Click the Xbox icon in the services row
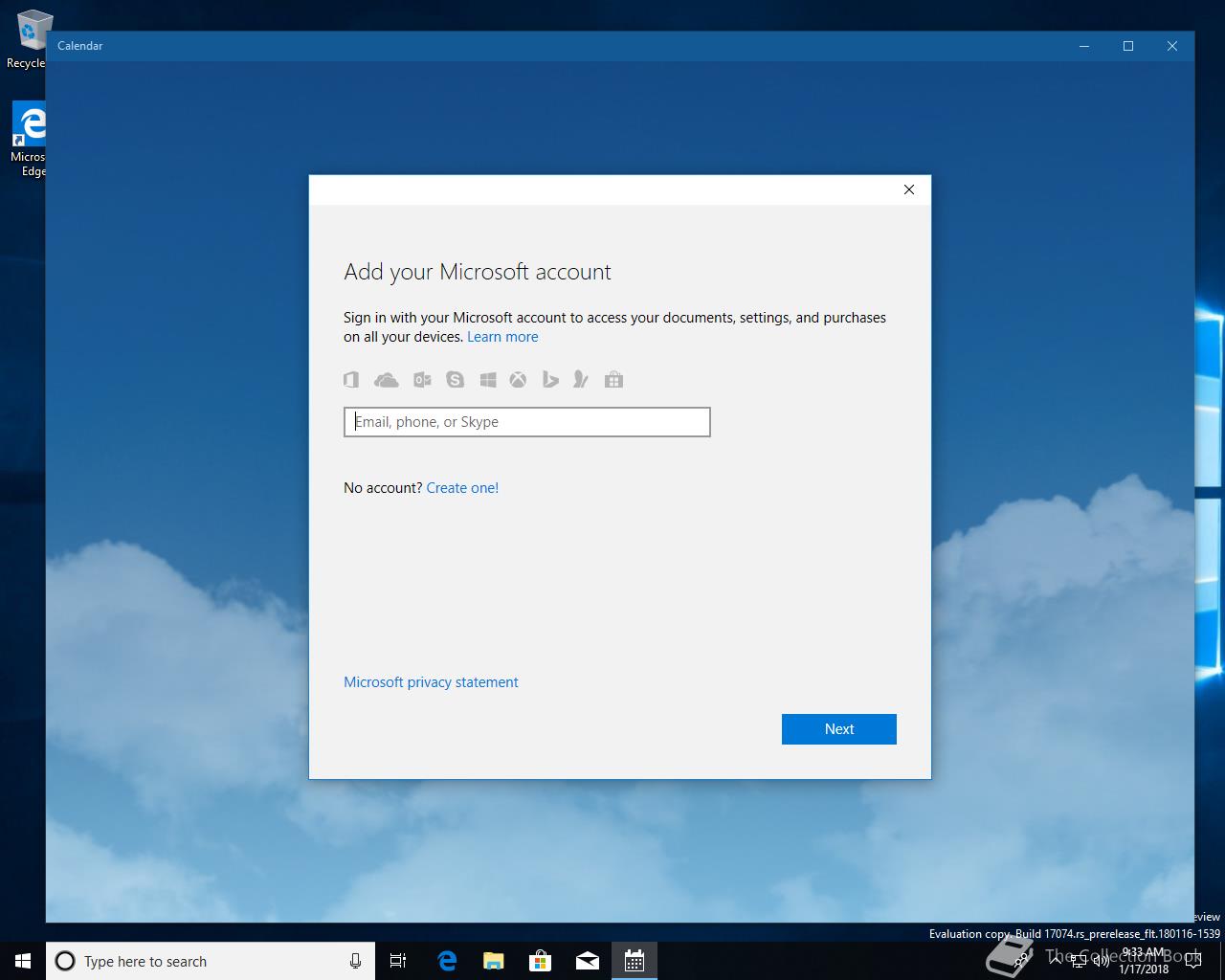 click(518, 380)
